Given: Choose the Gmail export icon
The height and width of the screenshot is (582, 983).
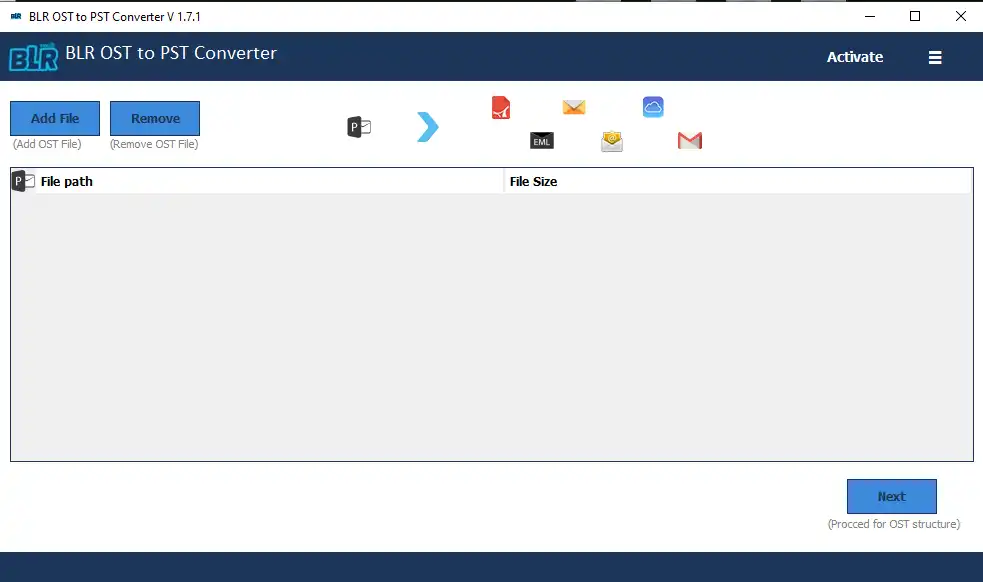Looking at the screenshot, I should (688, 141).
